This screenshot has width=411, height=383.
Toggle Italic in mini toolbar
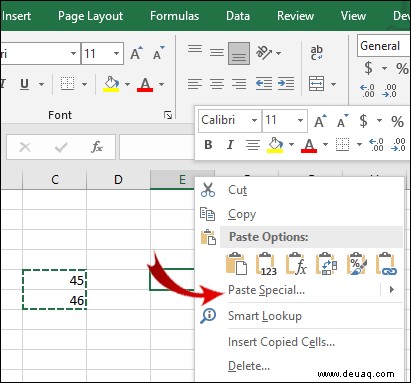point(230,145)
